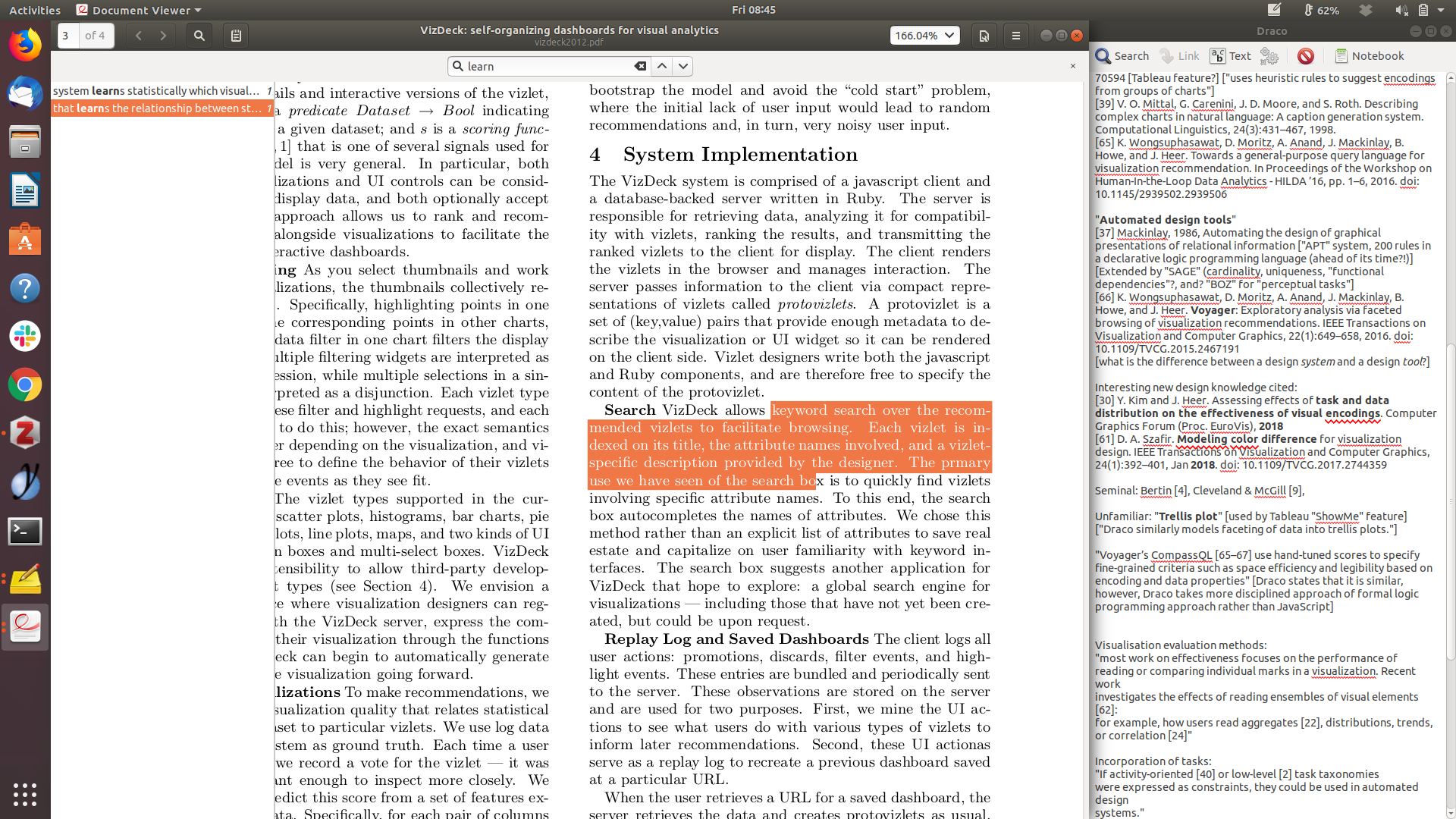Jump to next search match
The width and height of the screenshot is (1456, 819).
(x=683, y=66)
